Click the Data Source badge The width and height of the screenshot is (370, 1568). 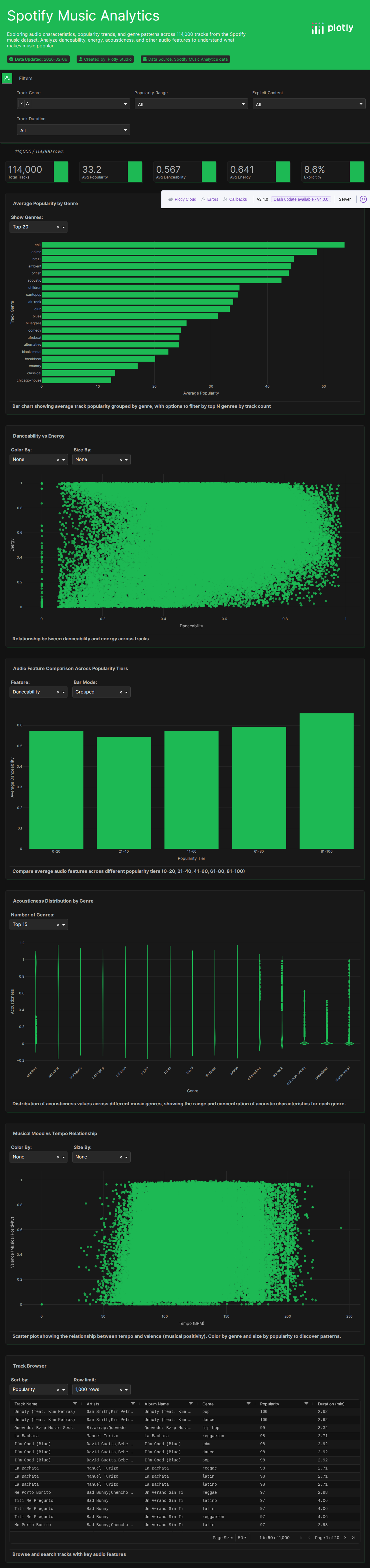click(x=185, y=59)
